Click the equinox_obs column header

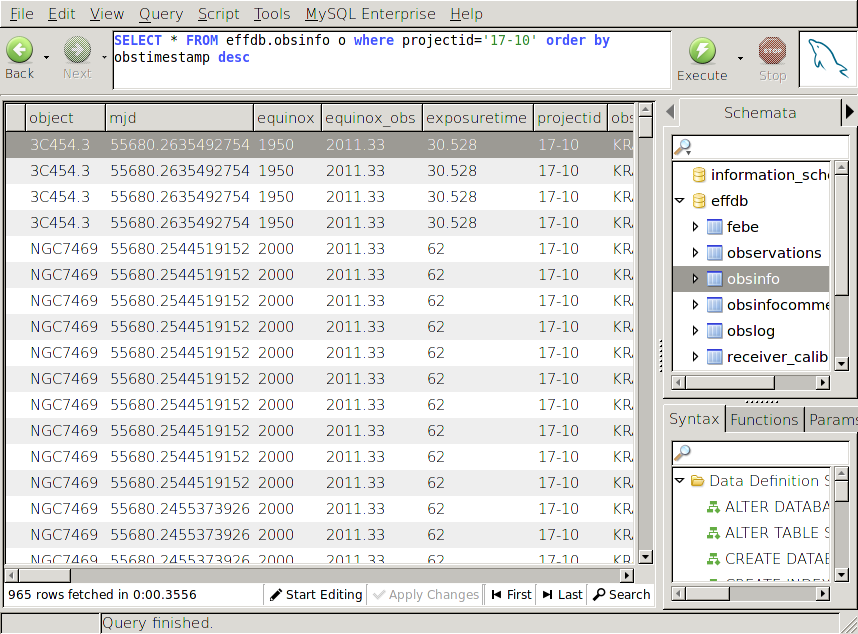tap(371, 118)
